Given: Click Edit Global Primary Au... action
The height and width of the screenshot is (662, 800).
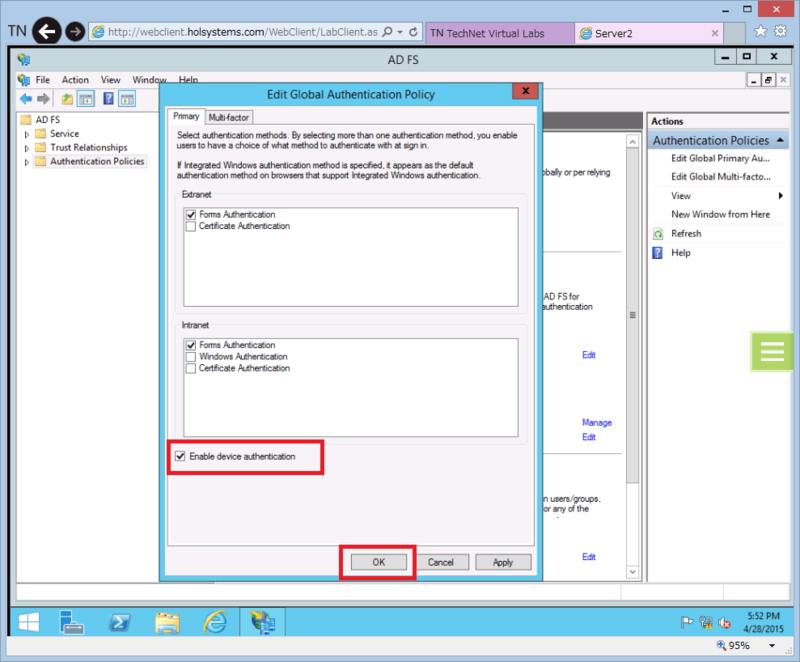Looking at the screenshot, I should (x=720, y=159).
